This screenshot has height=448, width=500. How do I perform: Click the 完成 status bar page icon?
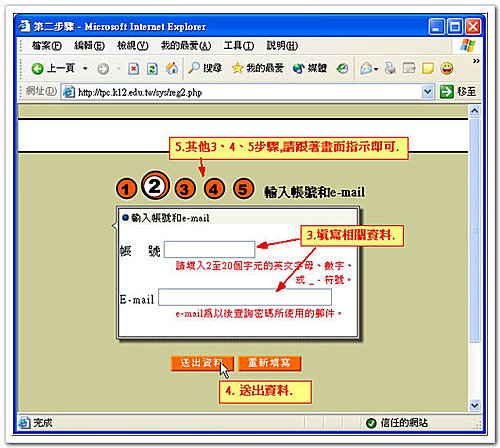(24, 423)
